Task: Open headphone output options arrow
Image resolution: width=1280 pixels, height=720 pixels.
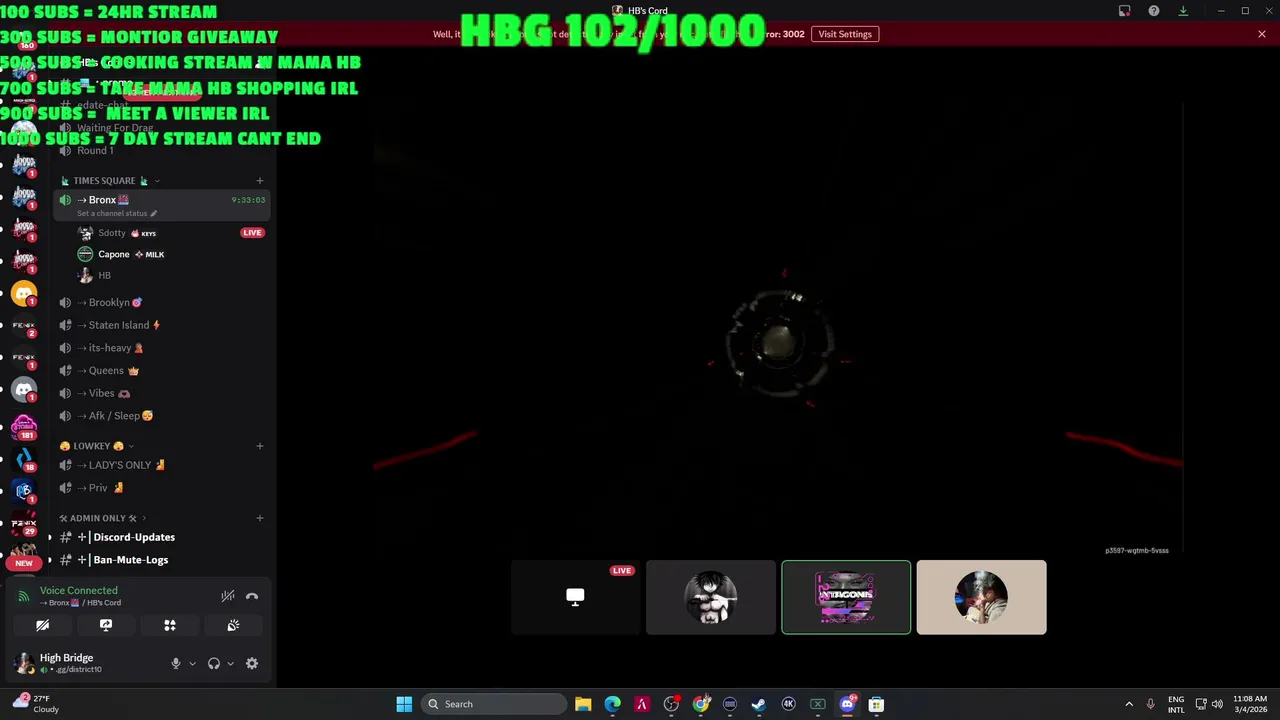Action: pos(230,663)
